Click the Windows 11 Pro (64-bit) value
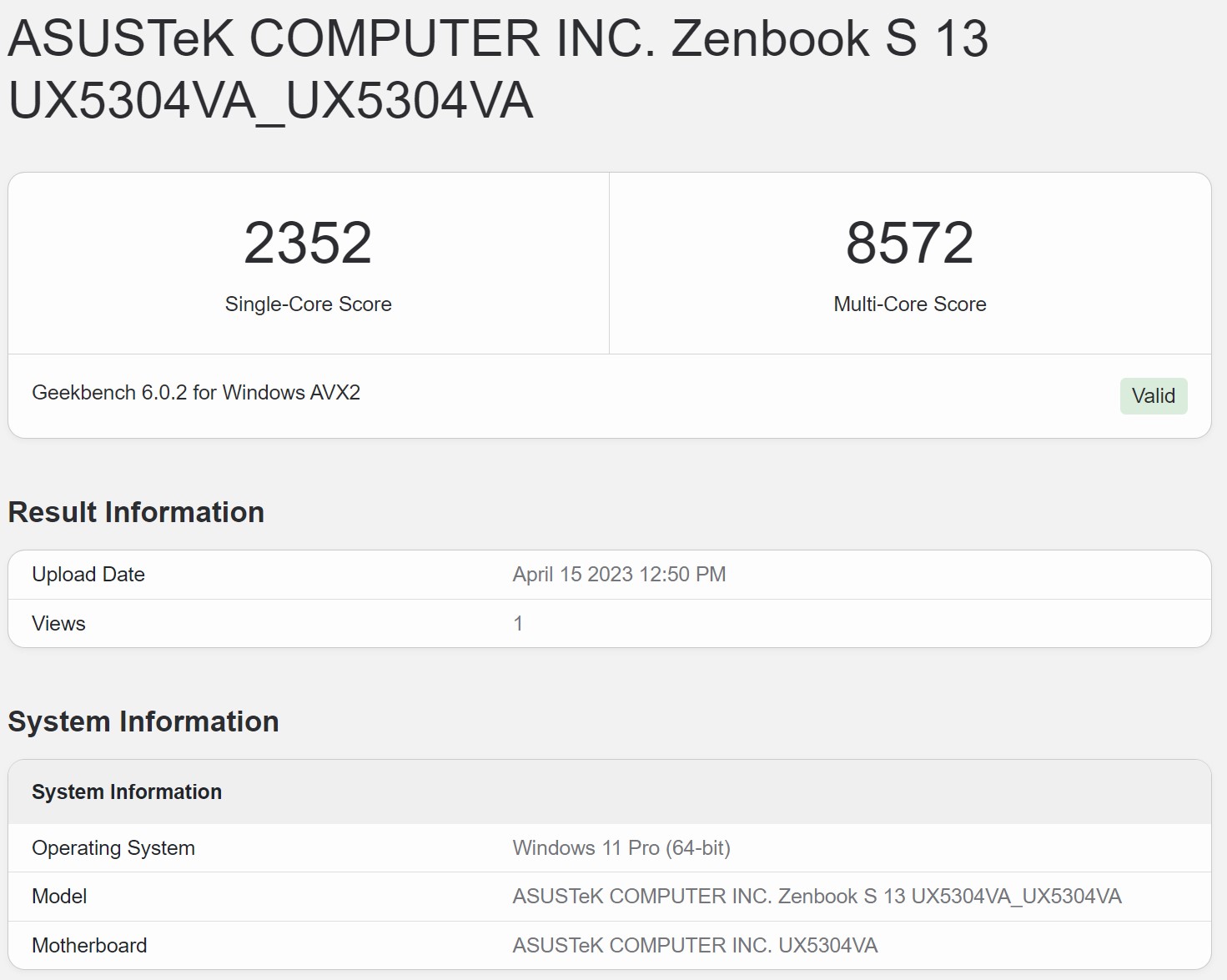 tap(621, 848)
